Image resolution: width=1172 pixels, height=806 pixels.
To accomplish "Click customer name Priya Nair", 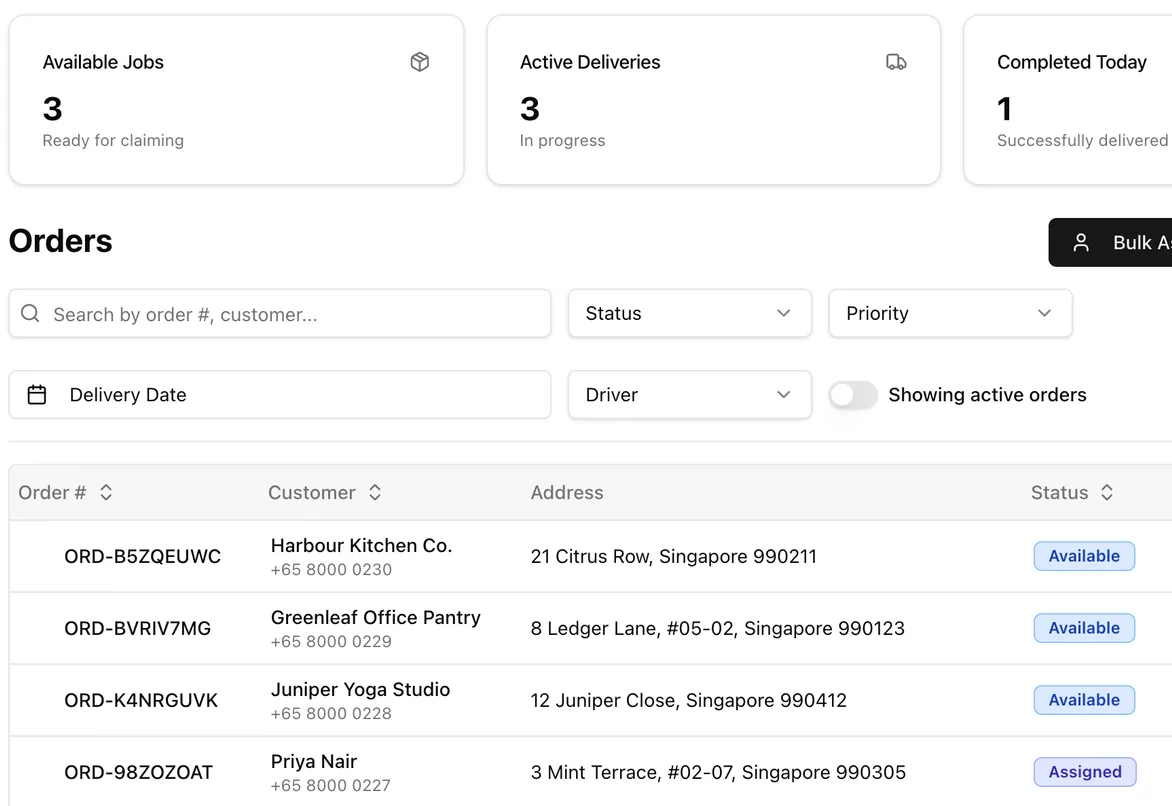I will [x=314, y=761].
